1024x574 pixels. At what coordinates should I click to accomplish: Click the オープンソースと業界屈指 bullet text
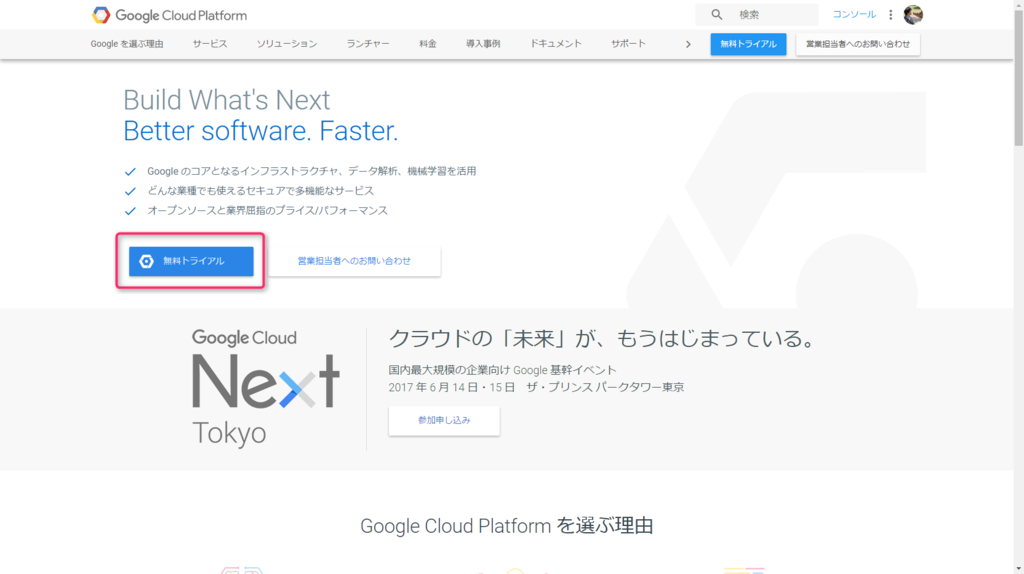(267, 210)
